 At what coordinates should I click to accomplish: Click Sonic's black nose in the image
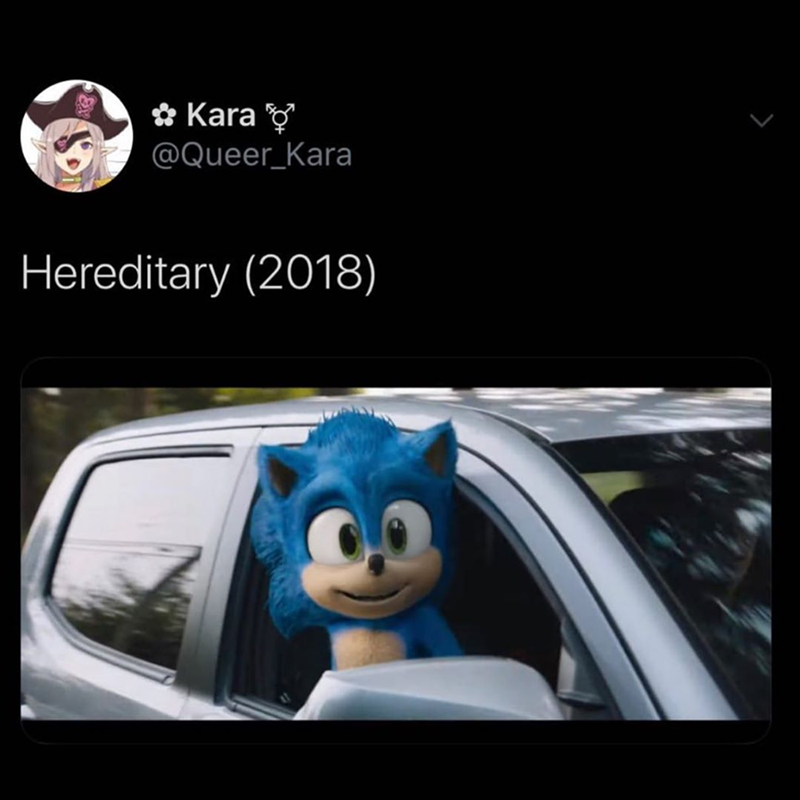point(376,563)
